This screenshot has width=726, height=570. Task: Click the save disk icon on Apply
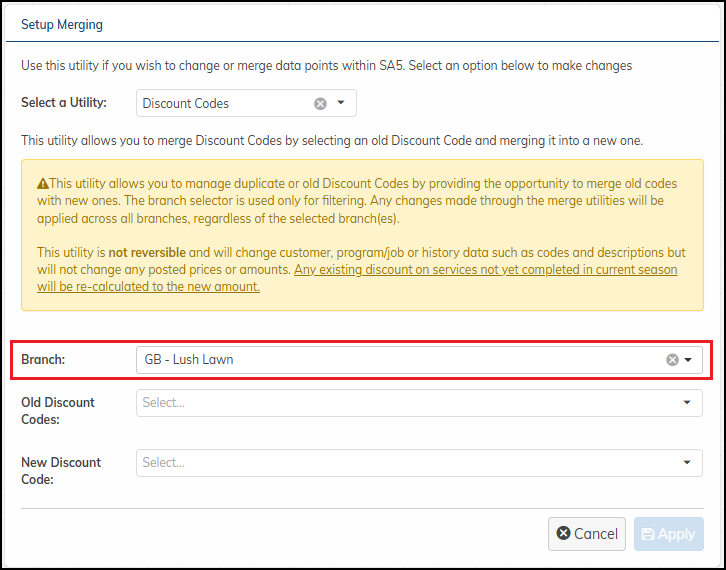pyautogui.click(x=648, y=534)
